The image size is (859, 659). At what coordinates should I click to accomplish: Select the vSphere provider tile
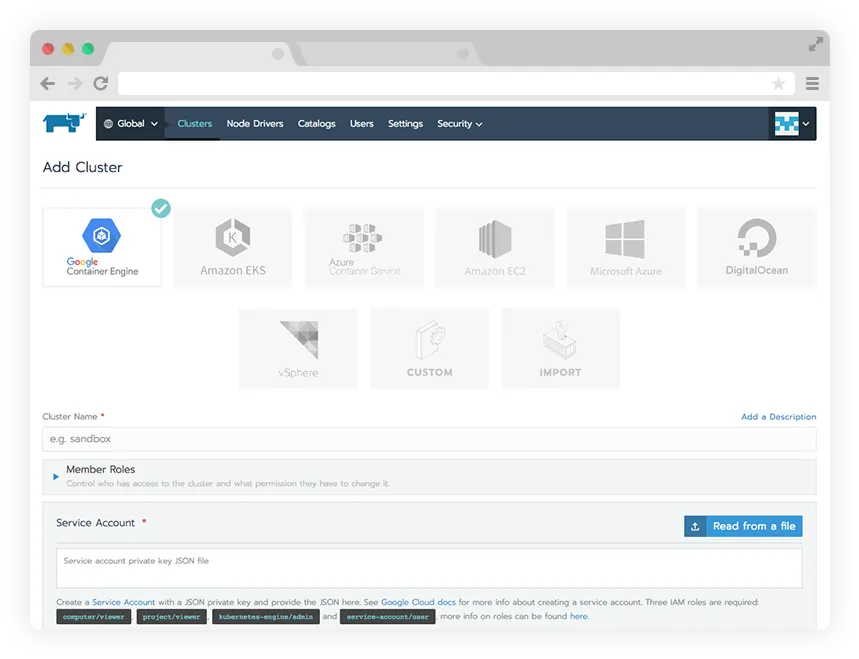(298, 348)
